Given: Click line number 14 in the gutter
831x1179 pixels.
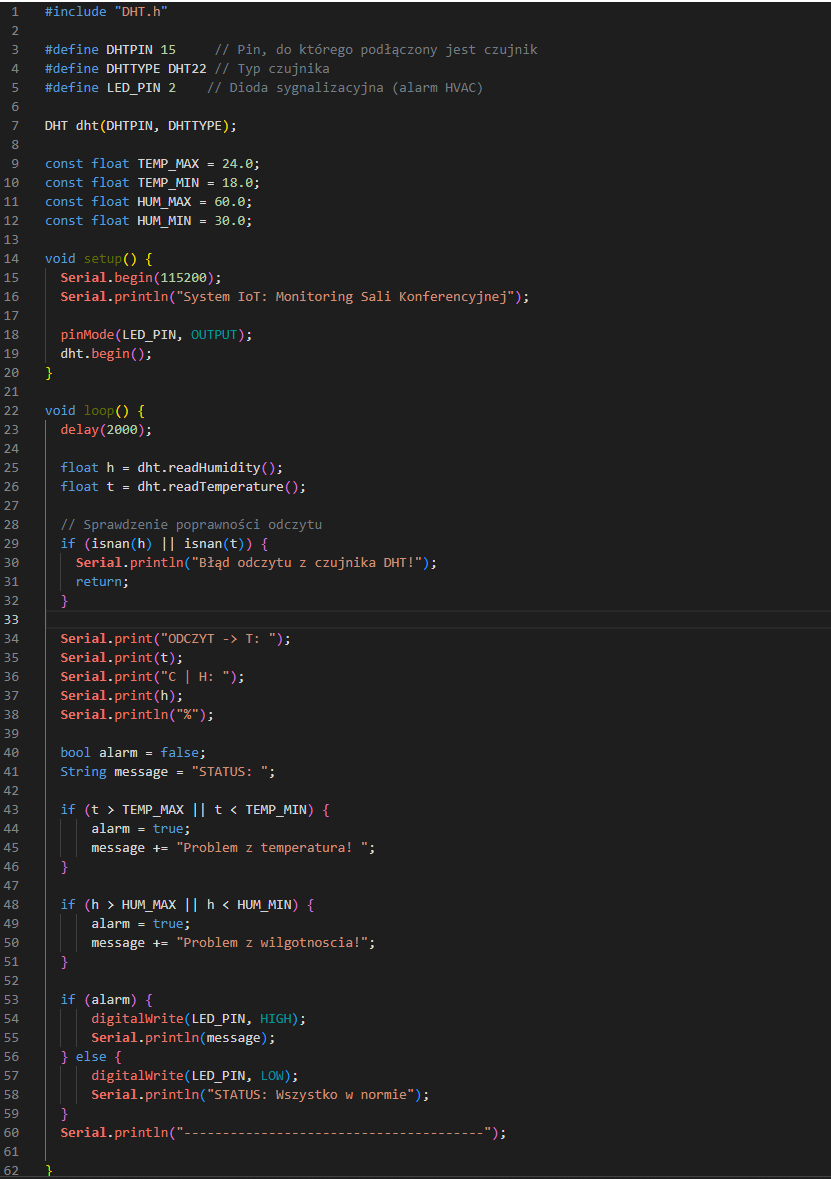Looking at the screenshot, I should 11,258.
